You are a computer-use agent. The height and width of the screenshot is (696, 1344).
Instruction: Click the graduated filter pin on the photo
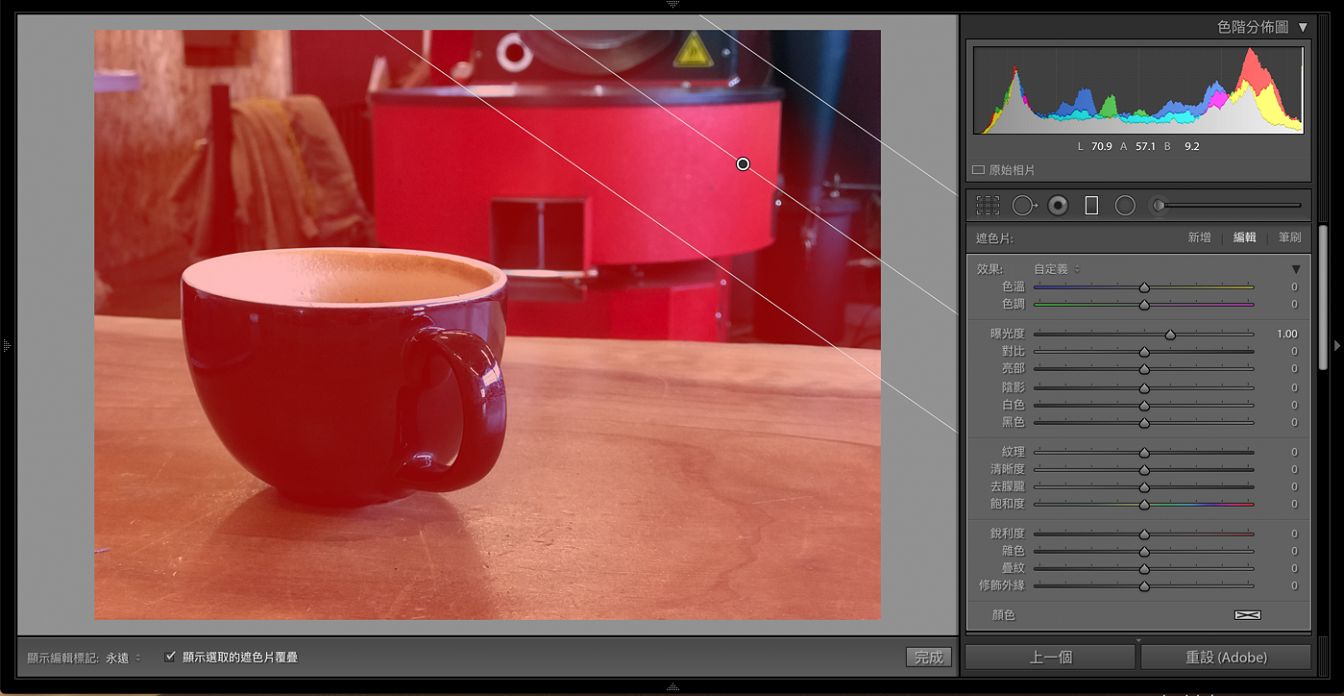tap(743, 164)
